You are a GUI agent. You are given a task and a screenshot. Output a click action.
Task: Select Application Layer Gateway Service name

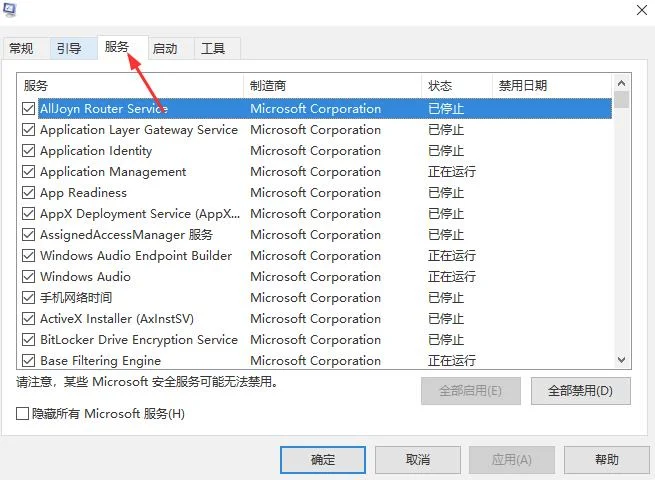click(139, 130)
